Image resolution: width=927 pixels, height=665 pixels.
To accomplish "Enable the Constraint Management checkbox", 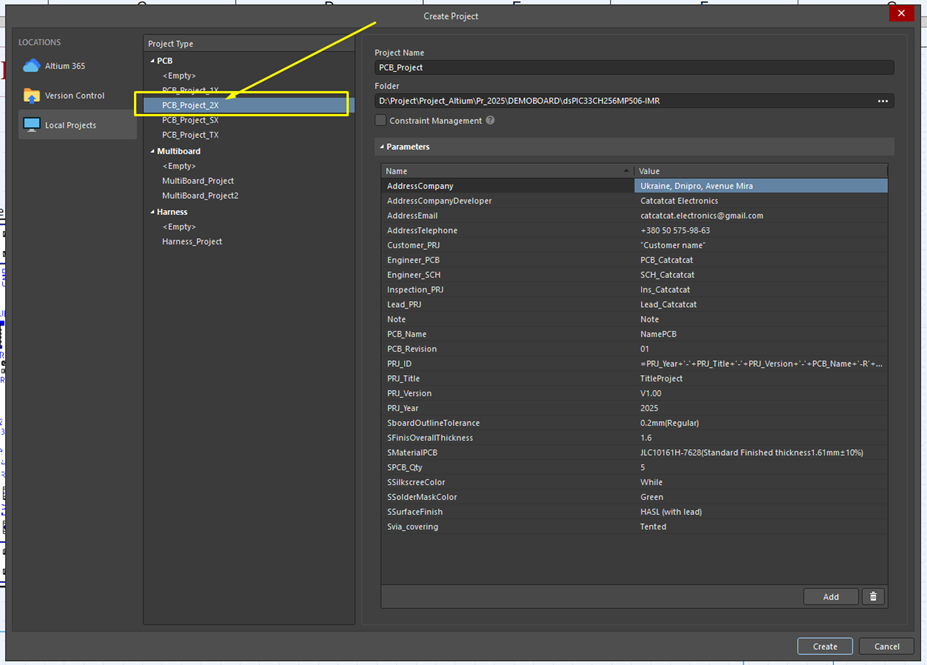I will click(x=381, y=121).
